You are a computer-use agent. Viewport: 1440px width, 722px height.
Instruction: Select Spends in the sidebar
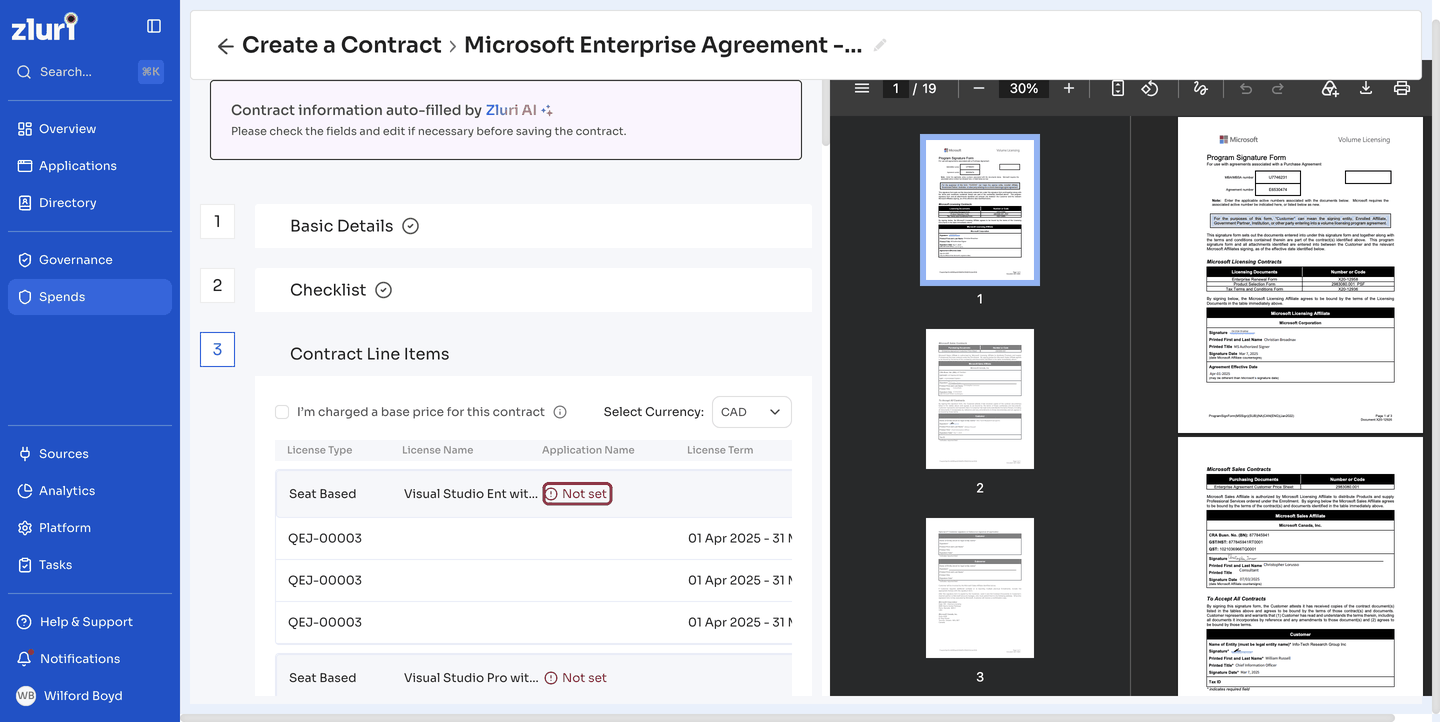[90, 297]
